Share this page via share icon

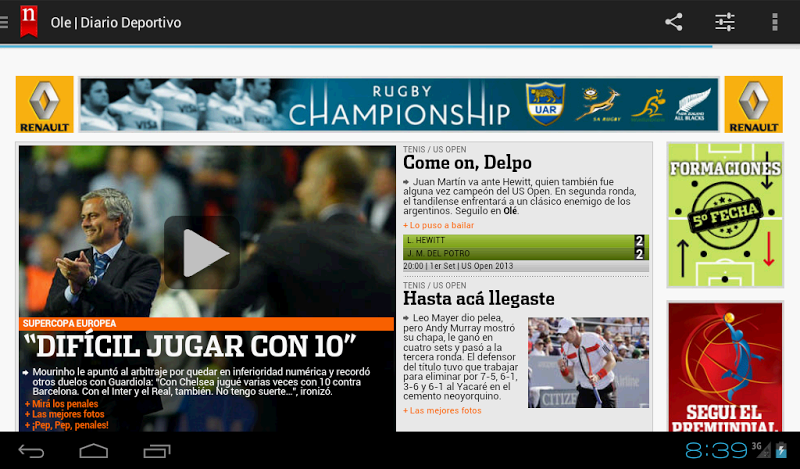673,22
